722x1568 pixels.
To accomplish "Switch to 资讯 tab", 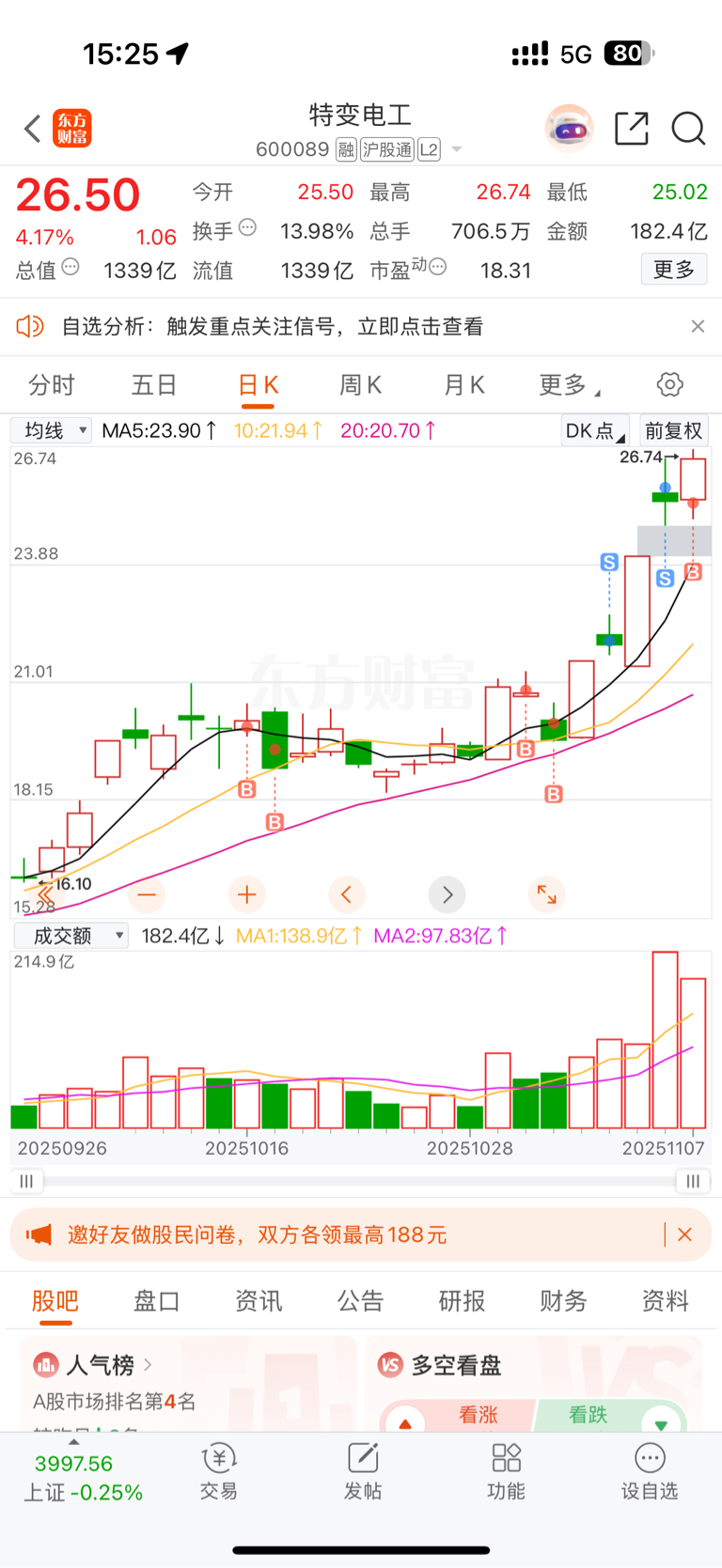I will point(259,1301).
